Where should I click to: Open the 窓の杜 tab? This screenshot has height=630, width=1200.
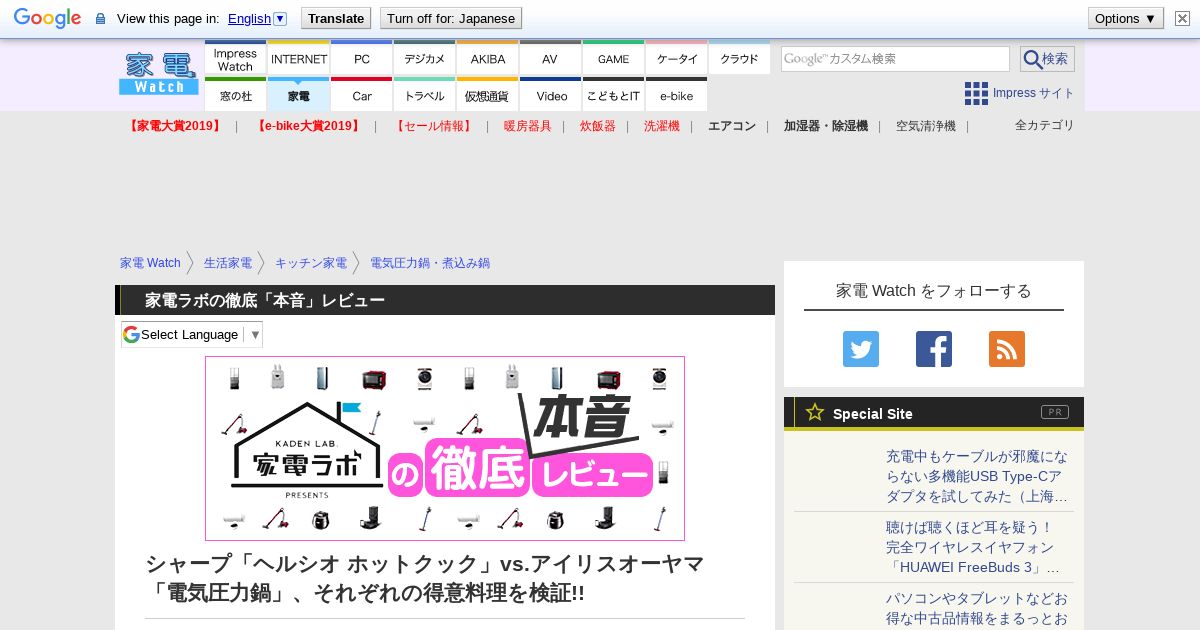(x=235, y=95)
